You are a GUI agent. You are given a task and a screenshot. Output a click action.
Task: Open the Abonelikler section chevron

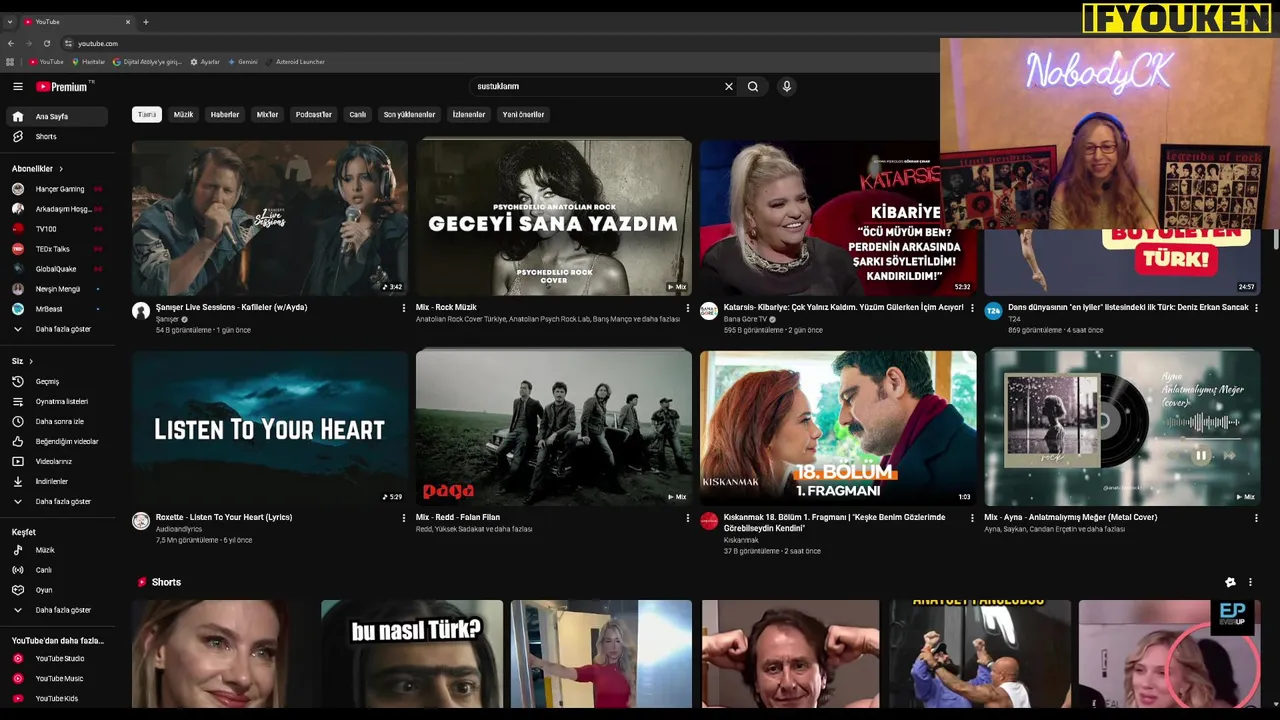61,169
